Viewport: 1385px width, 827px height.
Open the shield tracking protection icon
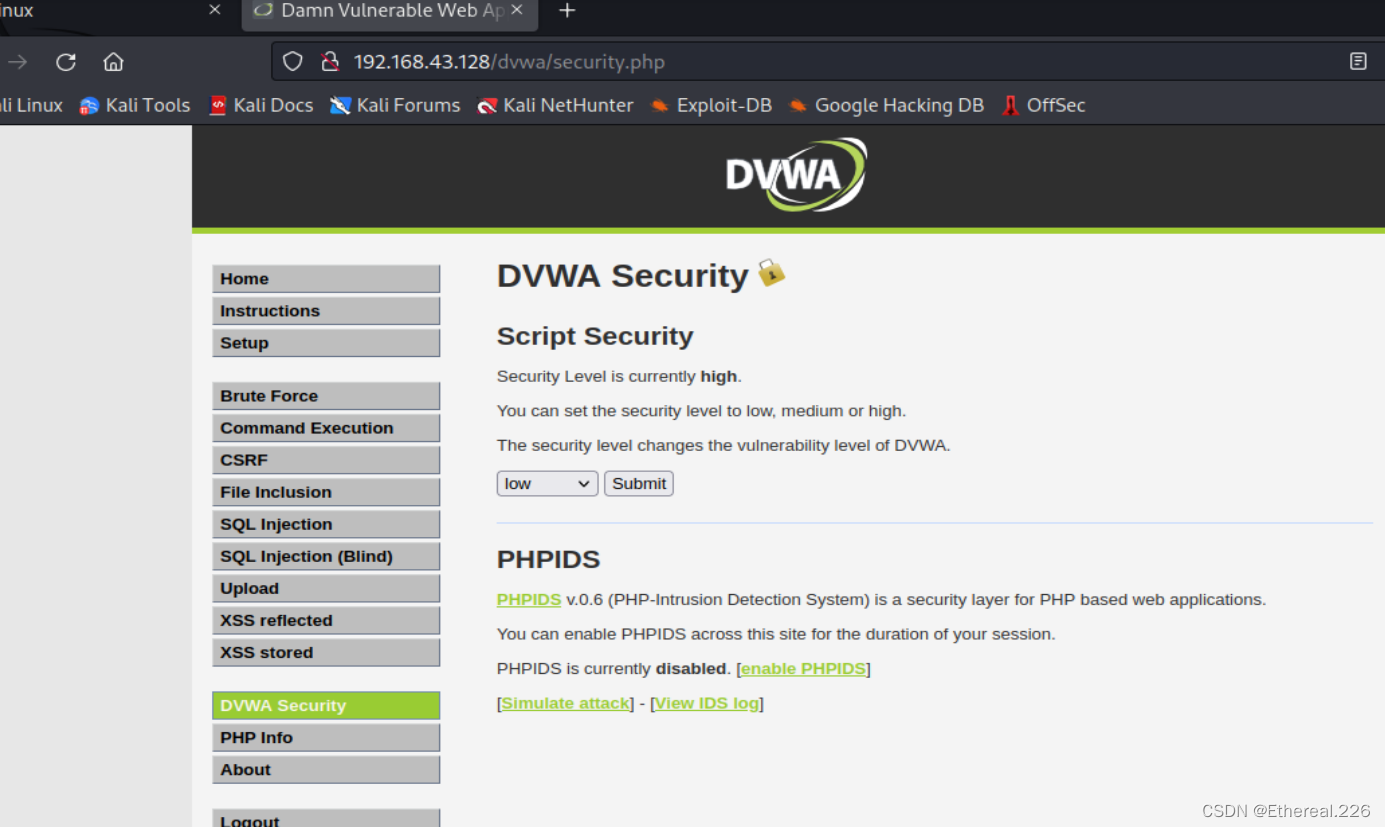292,62
